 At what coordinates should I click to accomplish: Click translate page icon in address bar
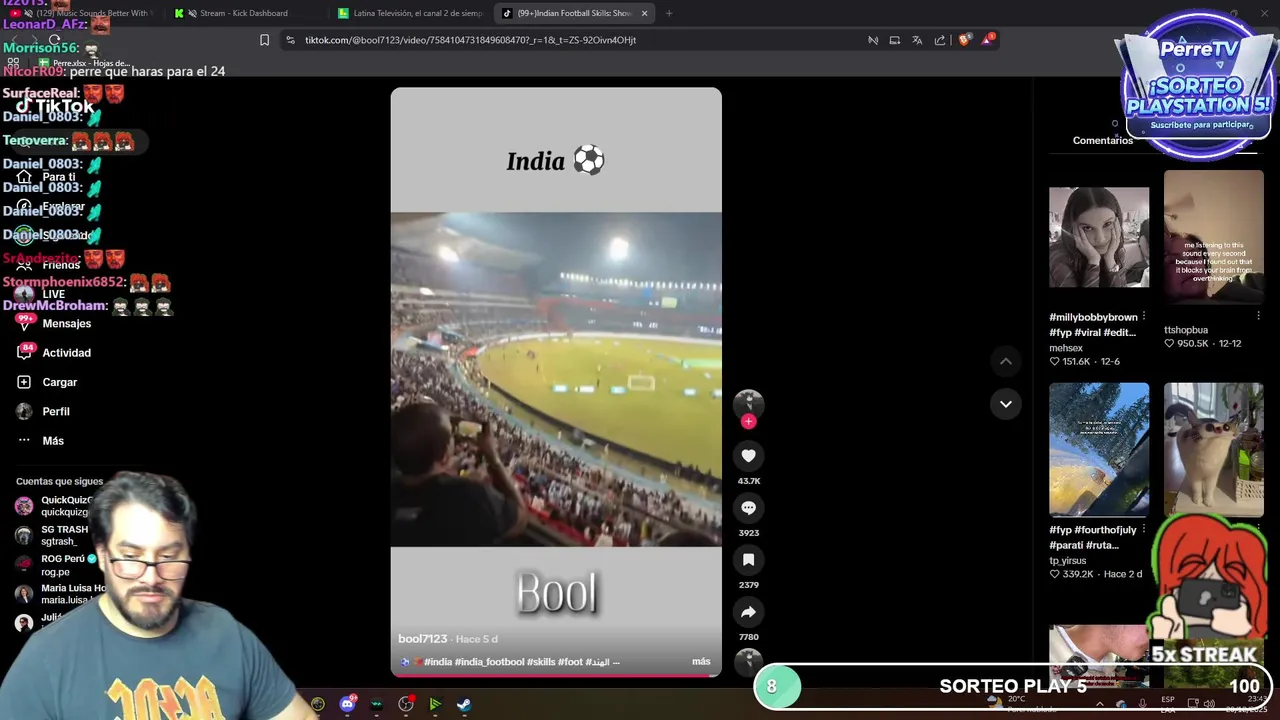tap(917, 40)
